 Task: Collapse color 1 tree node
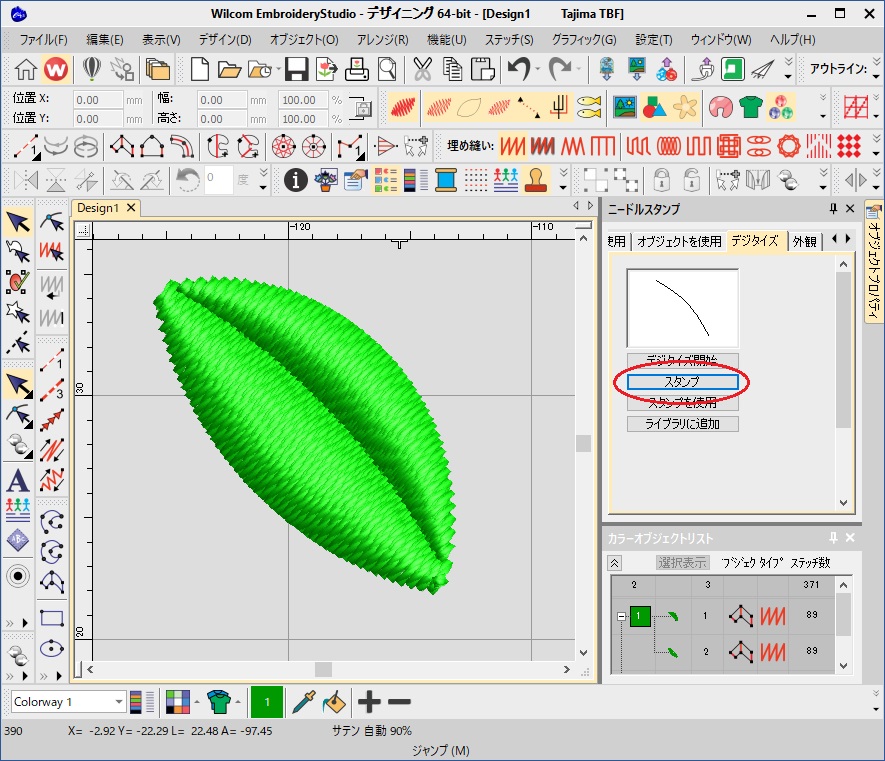click(621, 617)
